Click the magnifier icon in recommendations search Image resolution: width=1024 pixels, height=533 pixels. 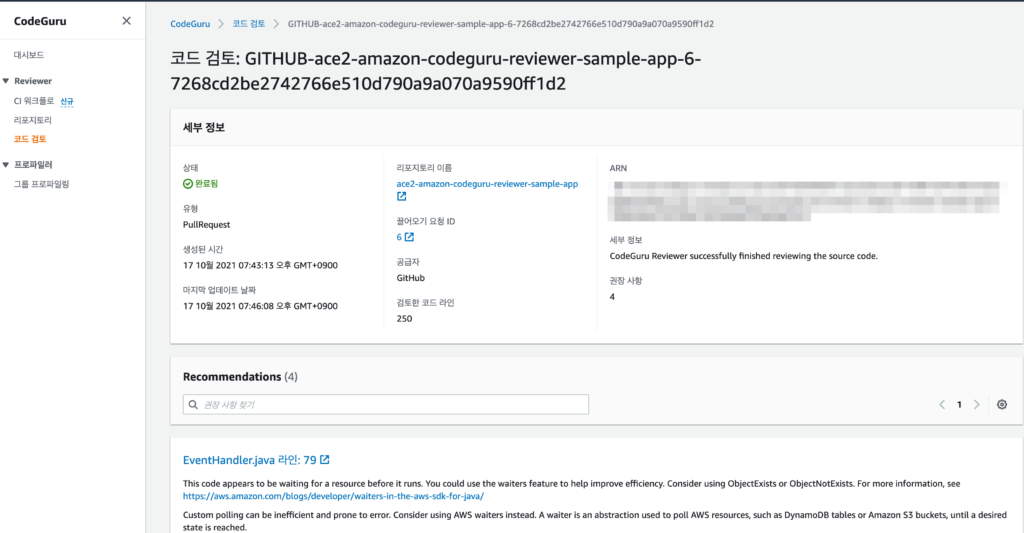(x=193, y=404)
